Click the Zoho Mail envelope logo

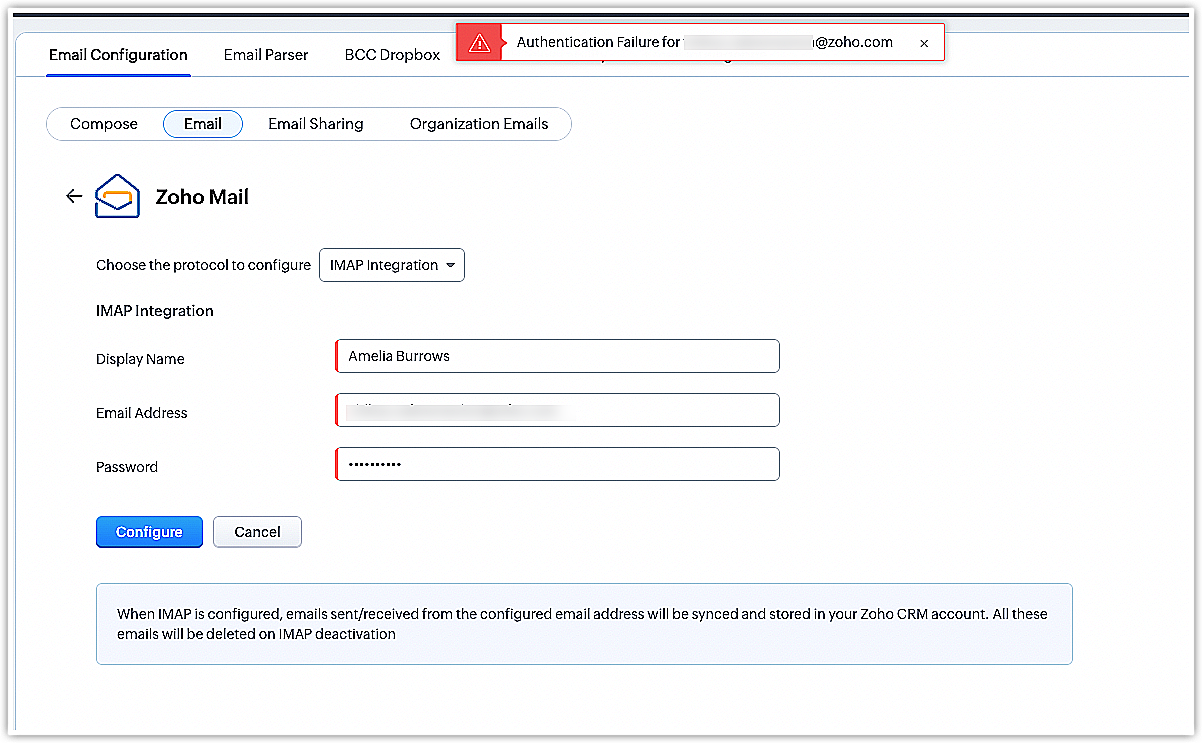[x=117, y=196]
